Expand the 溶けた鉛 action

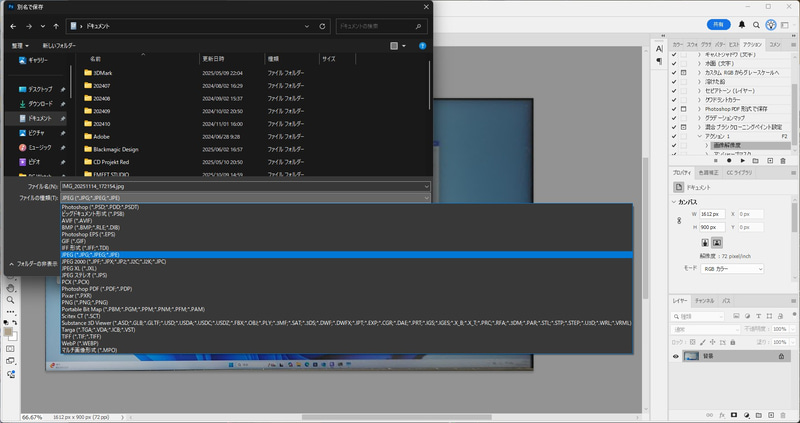point(699,82)
